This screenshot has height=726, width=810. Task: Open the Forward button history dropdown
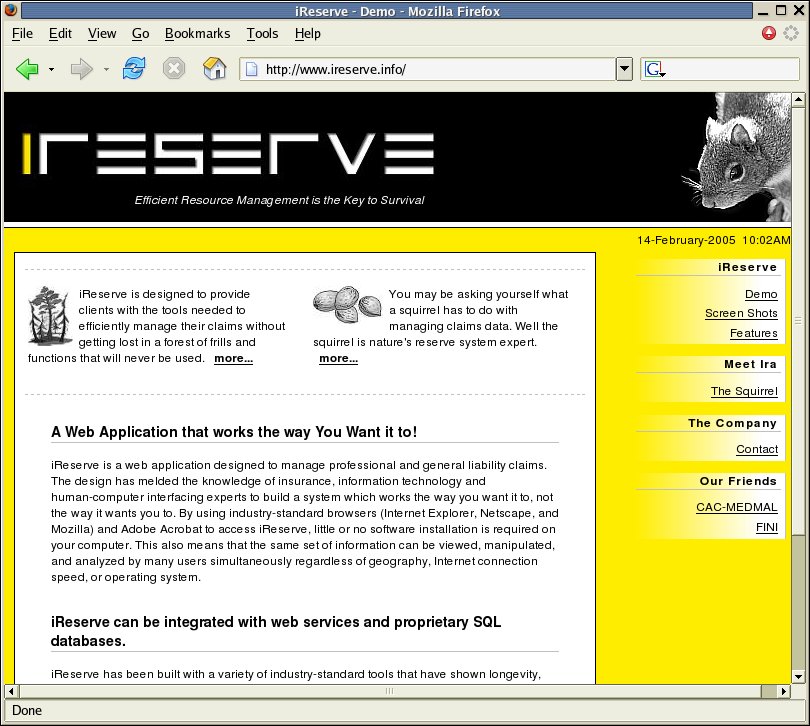click(106, 69)
